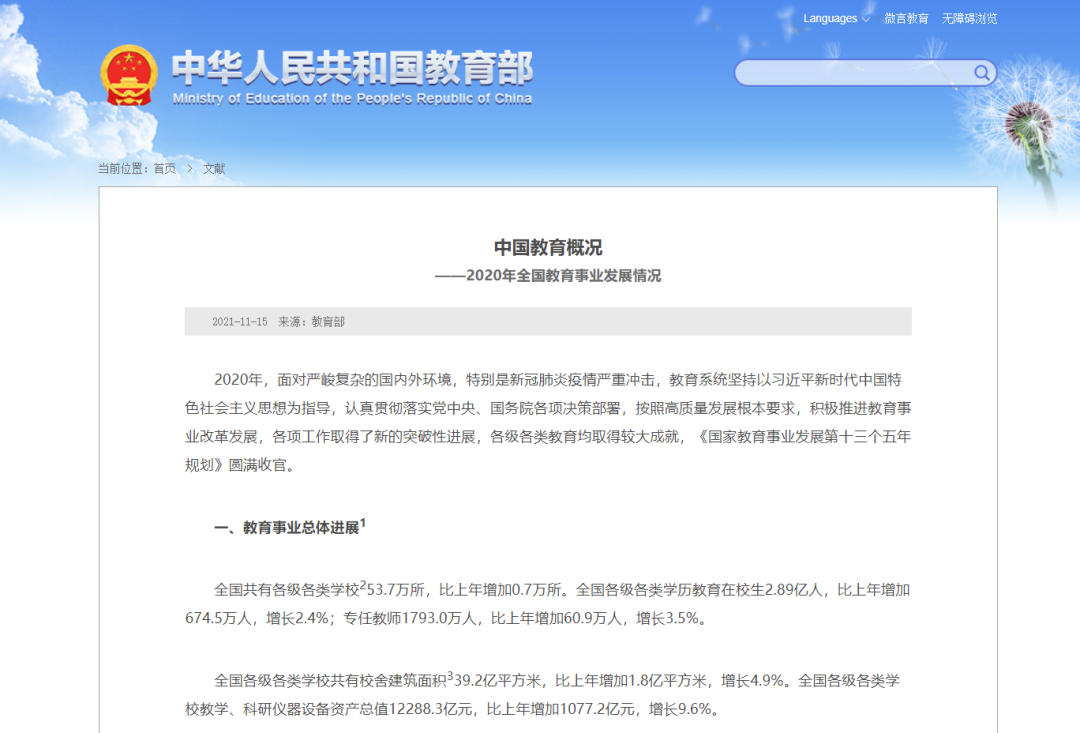1080x733 pixels.
Task: Expand the Languages chevron arrow
Action: pos(864,18)
